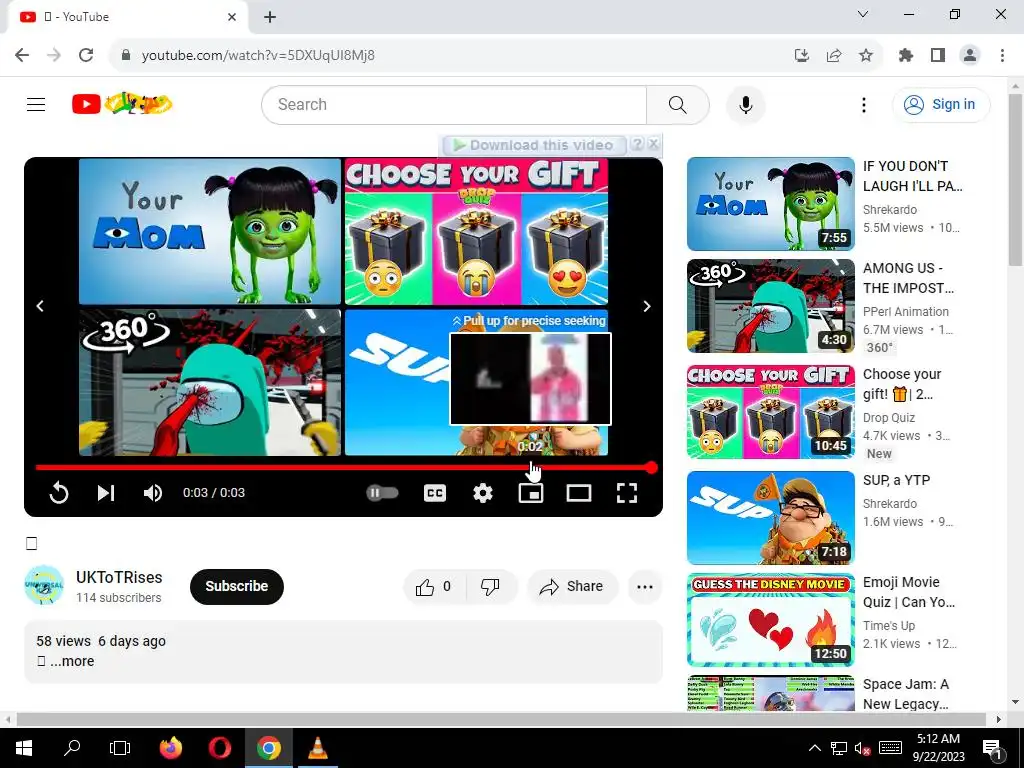Open tab search chevron
Image resolution: width=1024 pixels, height=768 pixels.
pos(863,14)
